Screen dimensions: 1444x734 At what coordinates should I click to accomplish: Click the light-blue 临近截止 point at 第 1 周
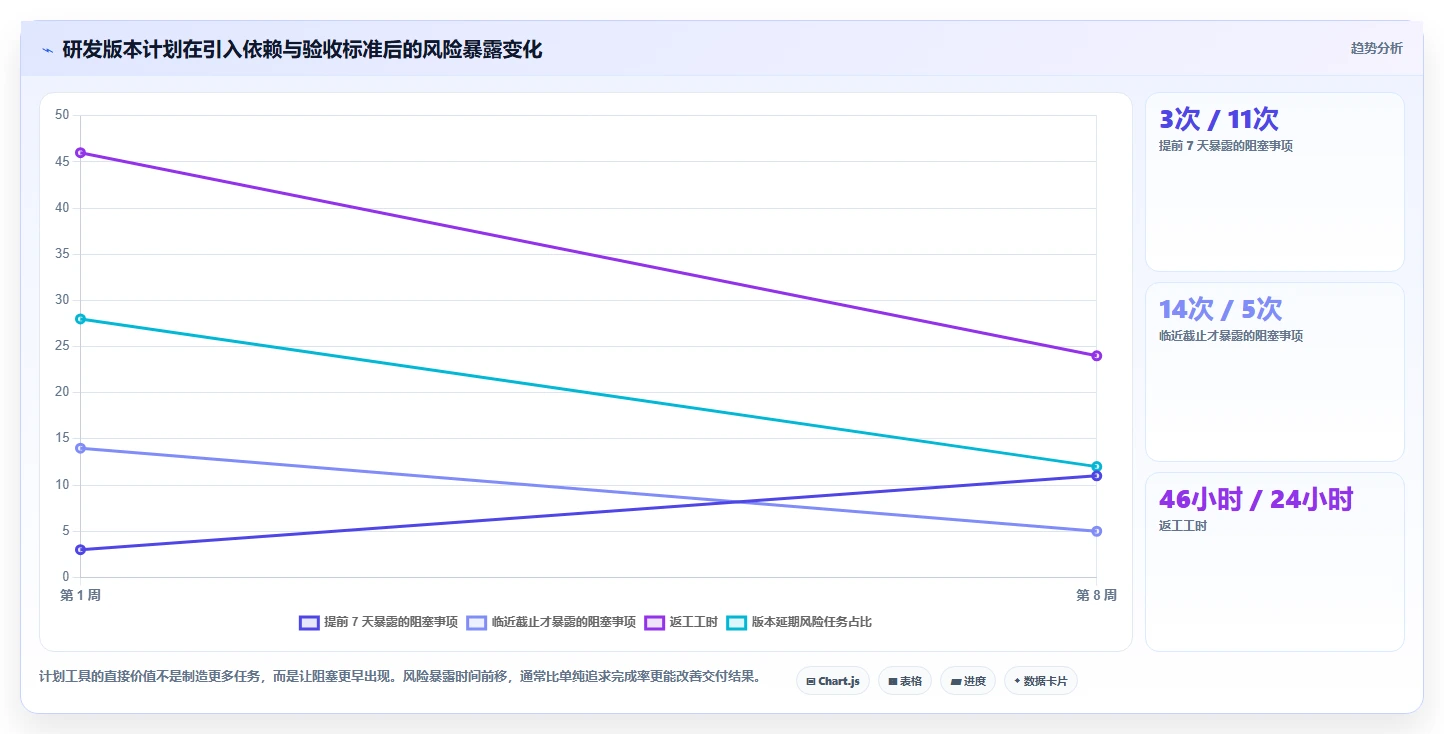pyautogui.click(x=80, y=448)
